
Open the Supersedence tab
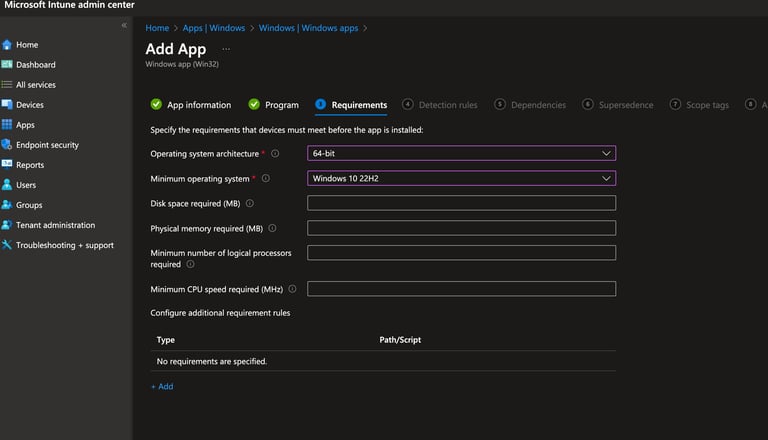[618, 105]
